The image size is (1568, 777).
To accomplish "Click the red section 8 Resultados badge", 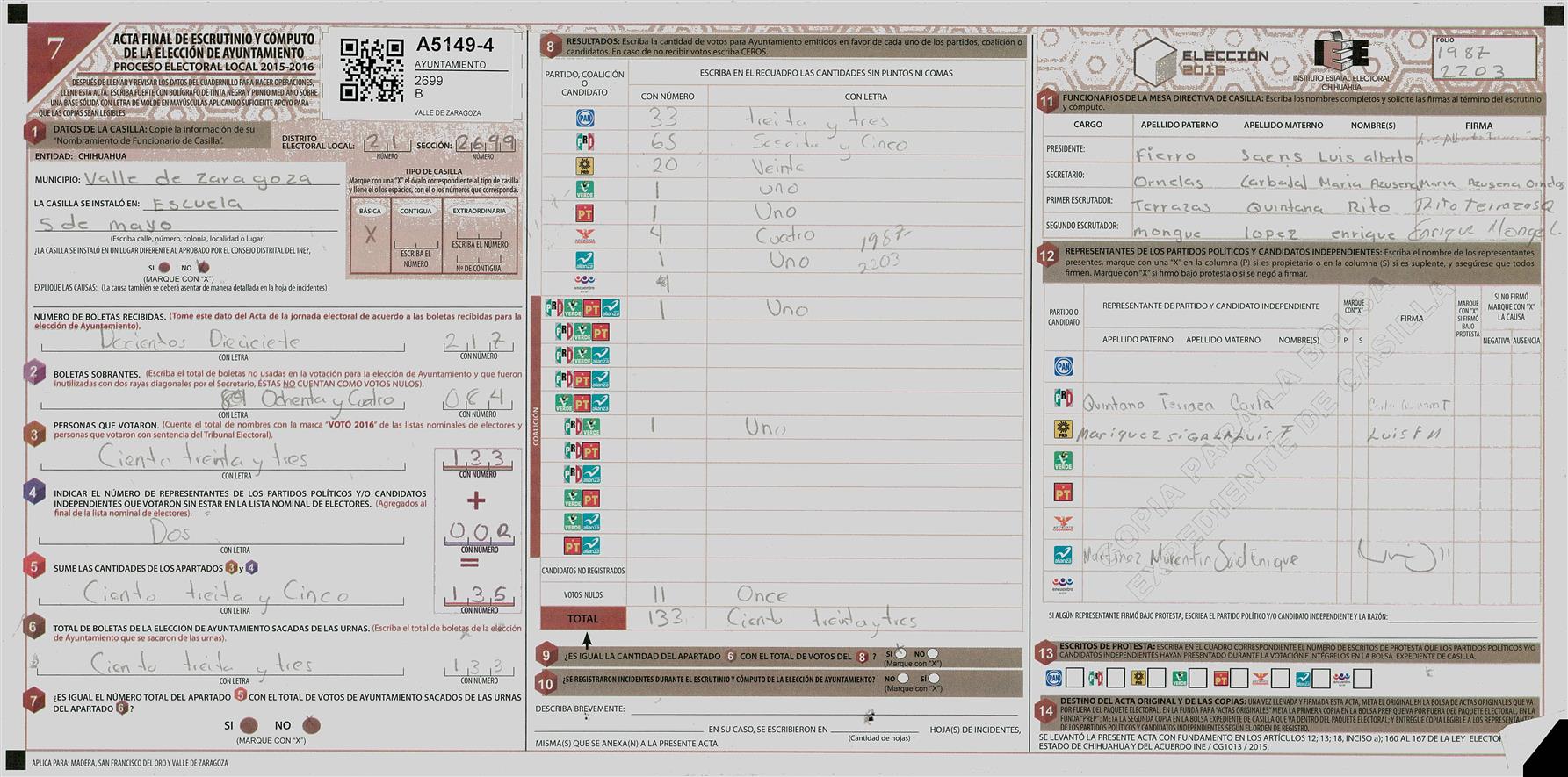I will (550, 47).
